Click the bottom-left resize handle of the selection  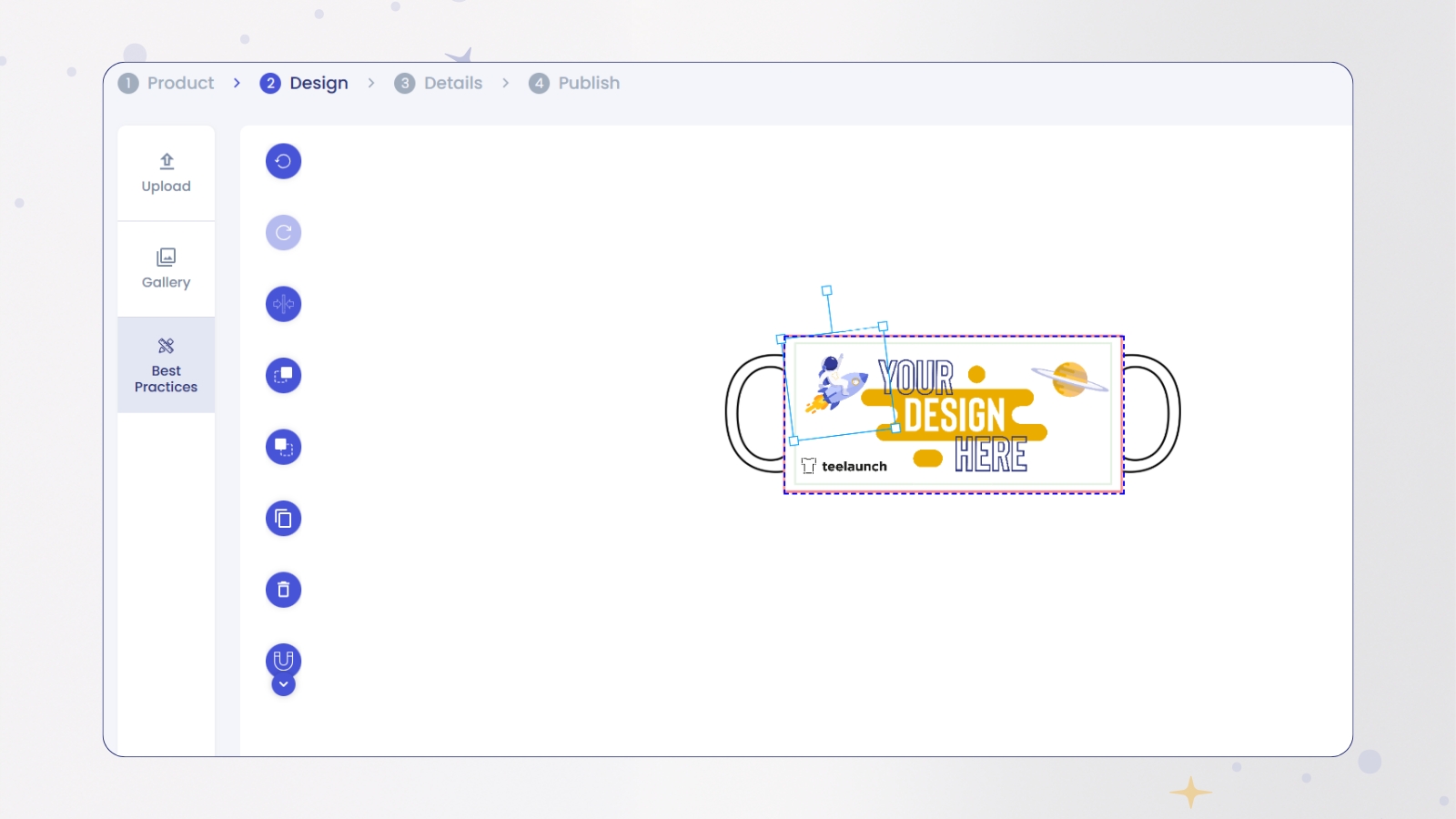click(x=794, y=440)
